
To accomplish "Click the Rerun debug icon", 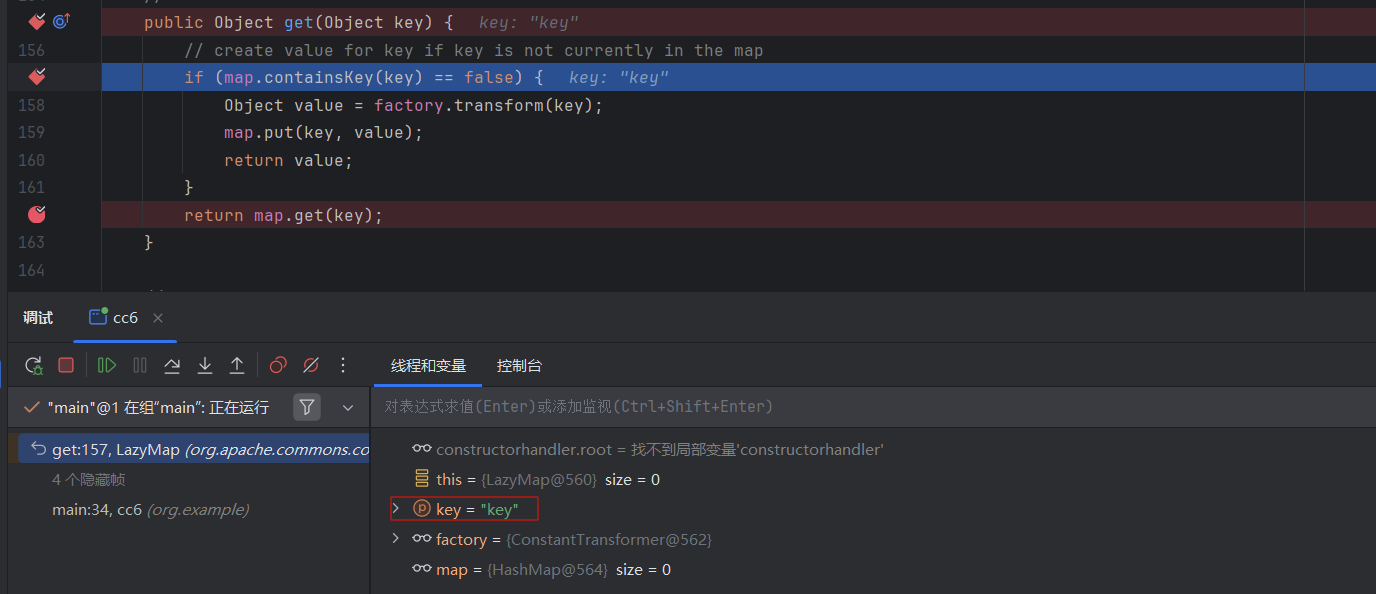I will coord(34,366).
